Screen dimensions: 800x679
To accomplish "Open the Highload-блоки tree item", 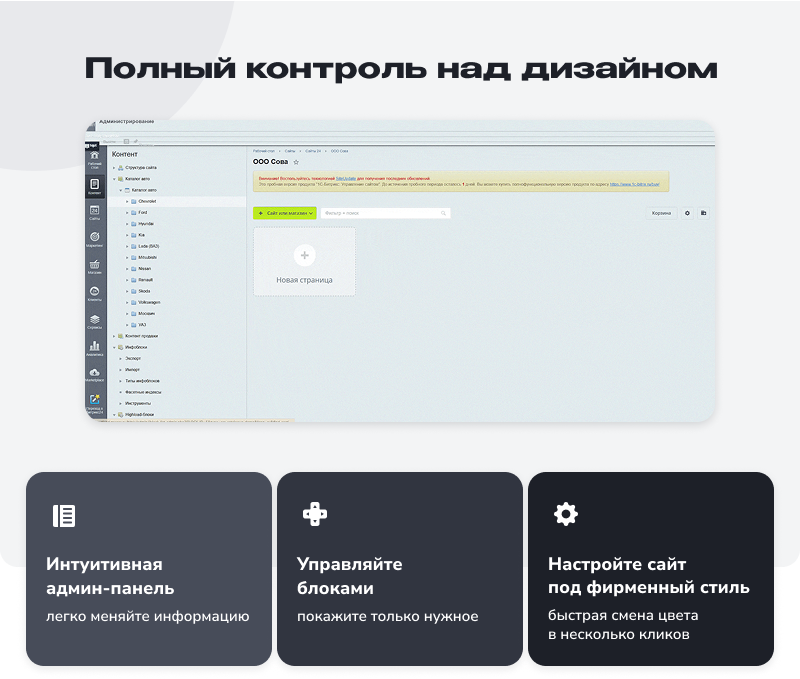I will point(139,415).
